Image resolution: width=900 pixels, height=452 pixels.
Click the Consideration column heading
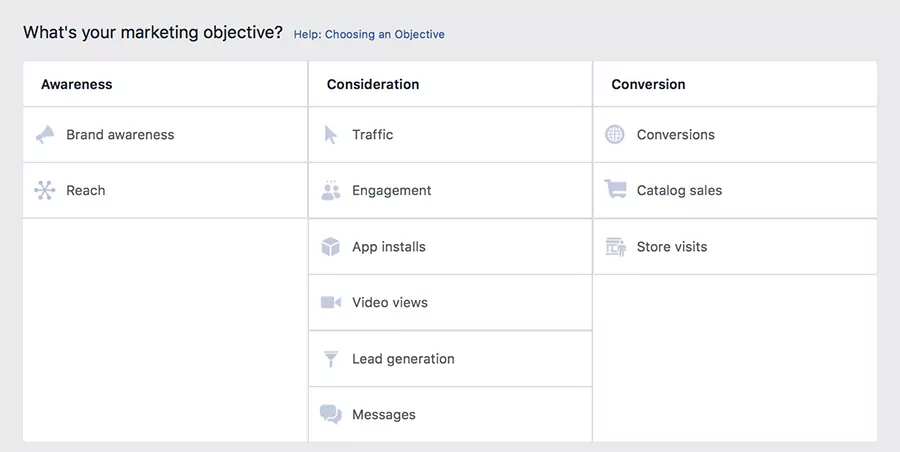(373, 84)
